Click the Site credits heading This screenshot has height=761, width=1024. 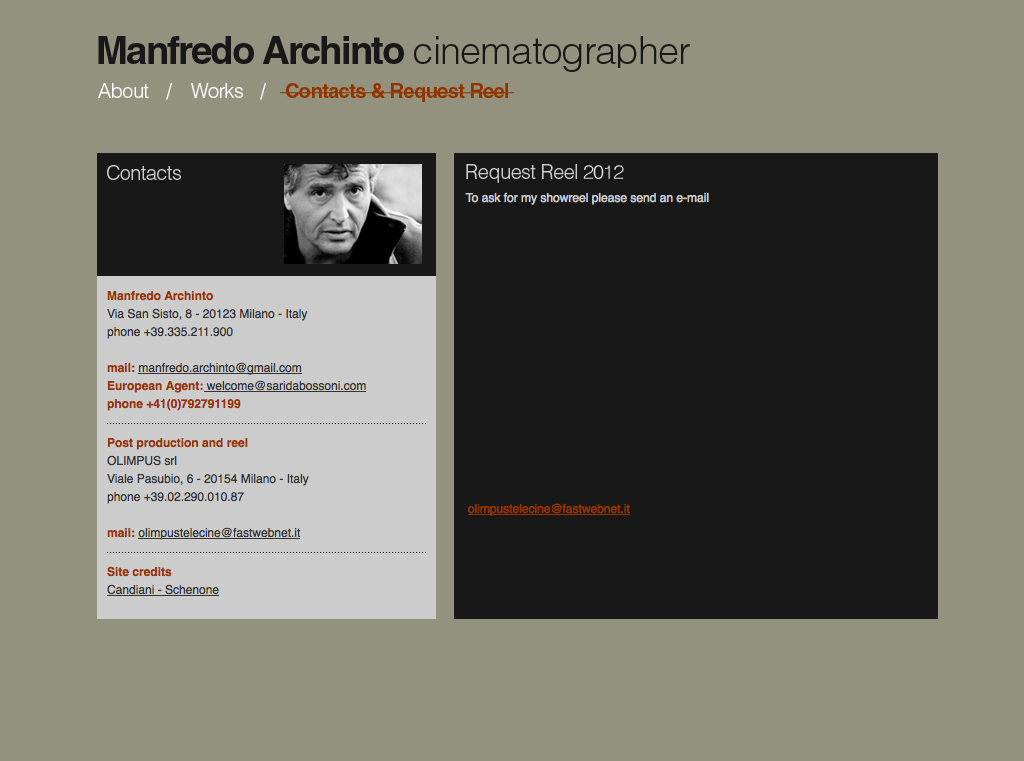pos(139,572)
